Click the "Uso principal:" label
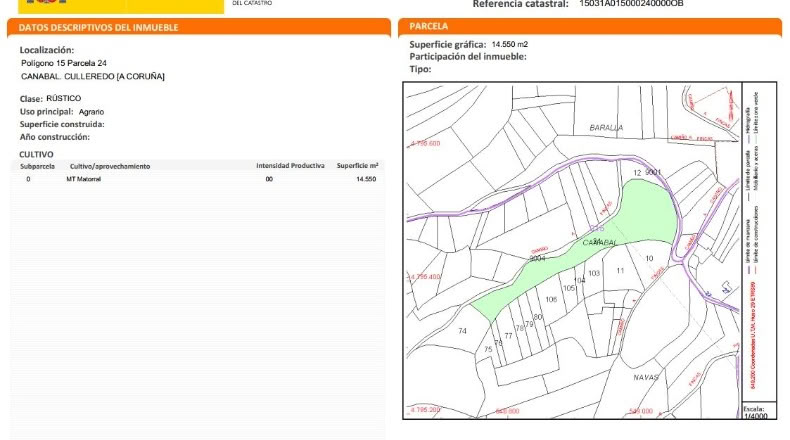 tap(46, 112)
